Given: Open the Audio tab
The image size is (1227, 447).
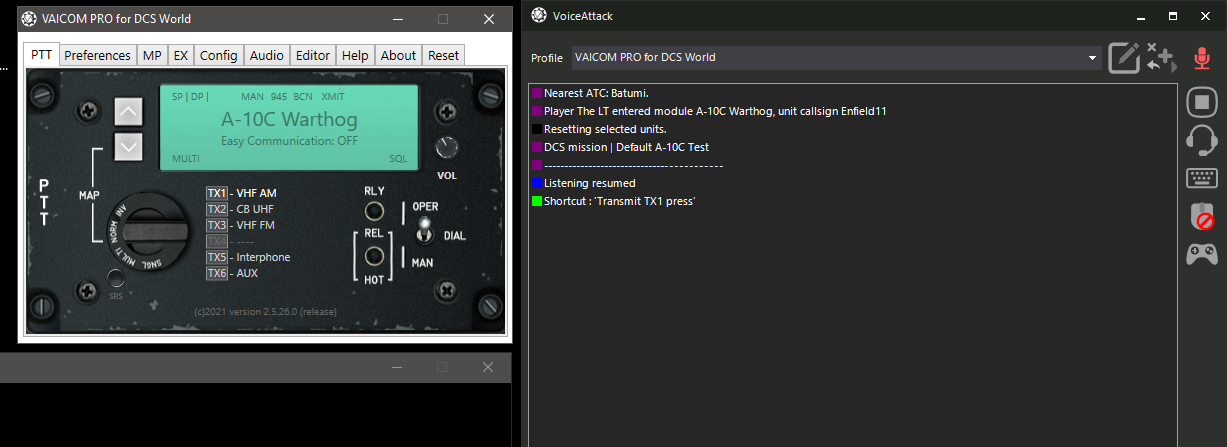Looking at the screenshot, I should coord(267,56).
